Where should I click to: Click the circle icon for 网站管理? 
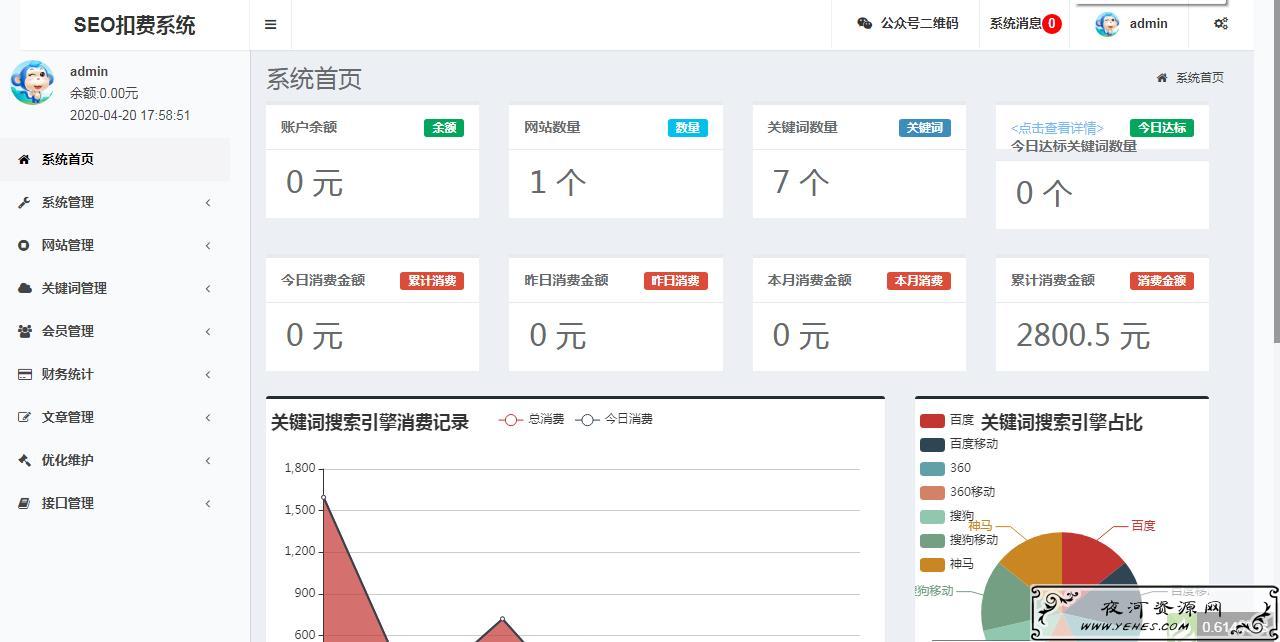[24, 245]
